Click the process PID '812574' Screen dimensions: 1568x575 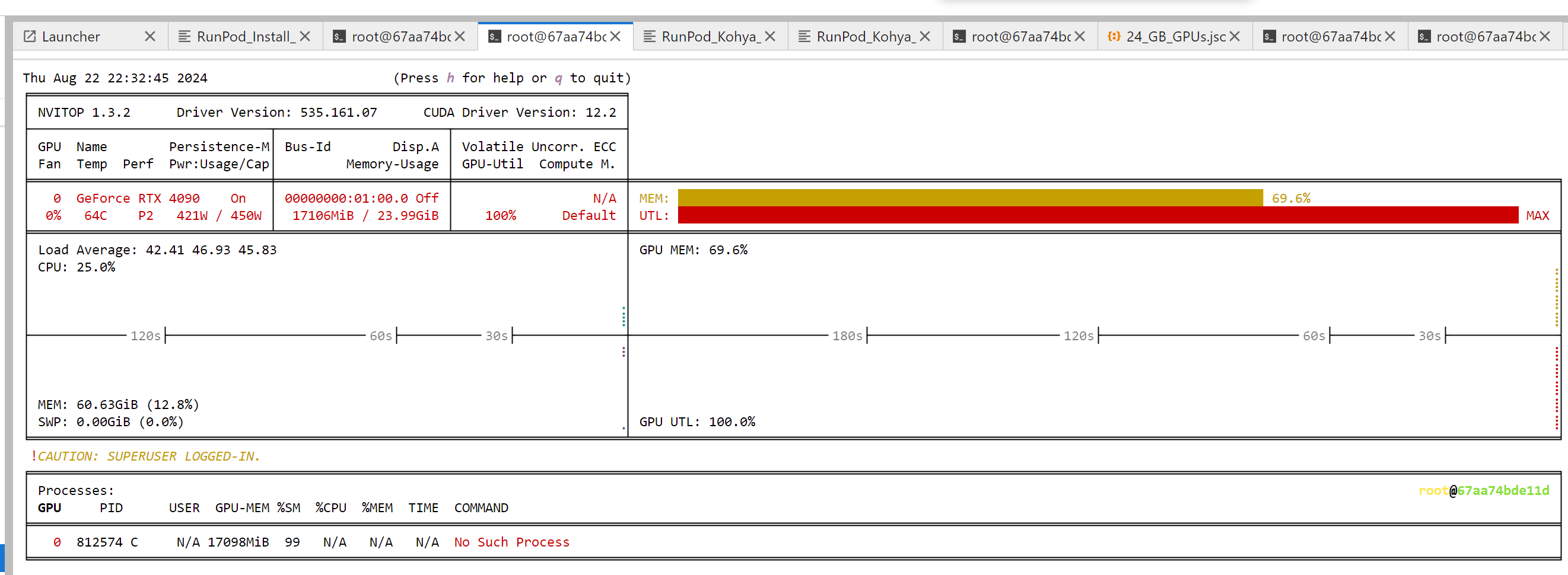99,542
